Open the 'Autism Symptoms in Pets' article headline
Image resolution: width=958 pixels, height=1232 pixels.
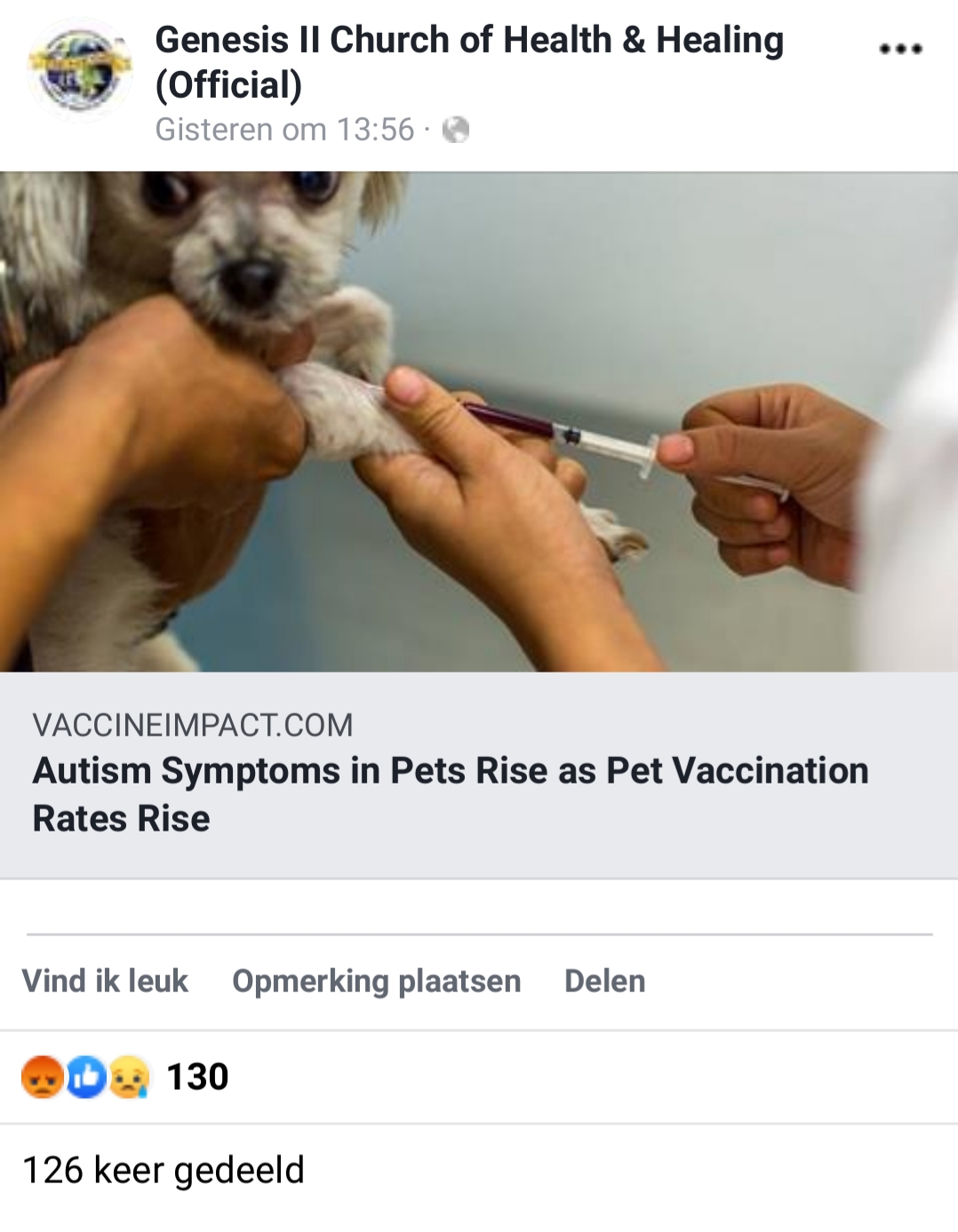point(451,794)
